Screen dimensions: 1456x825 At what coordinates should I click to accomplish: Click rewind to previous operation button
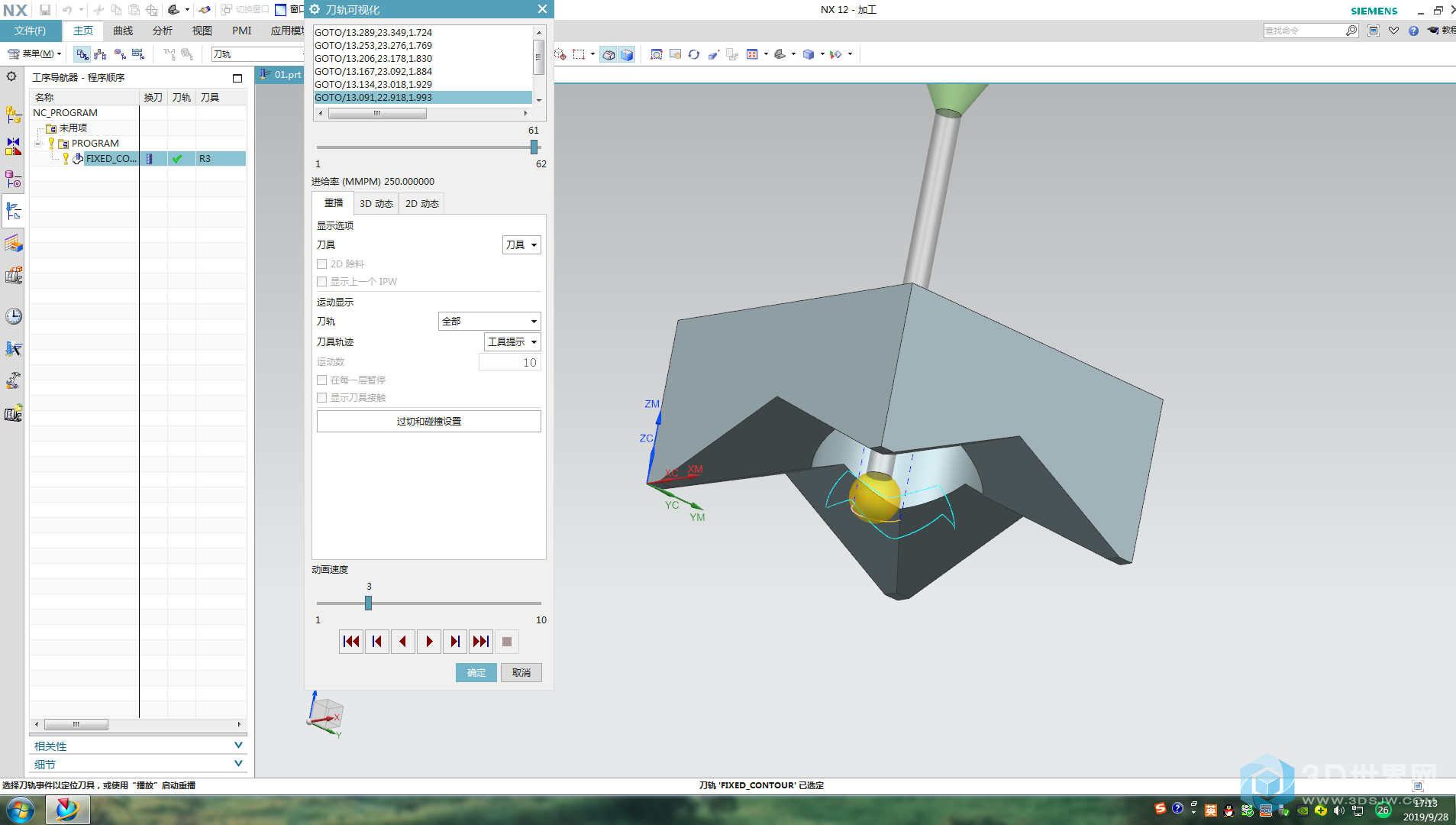(351, 642)
